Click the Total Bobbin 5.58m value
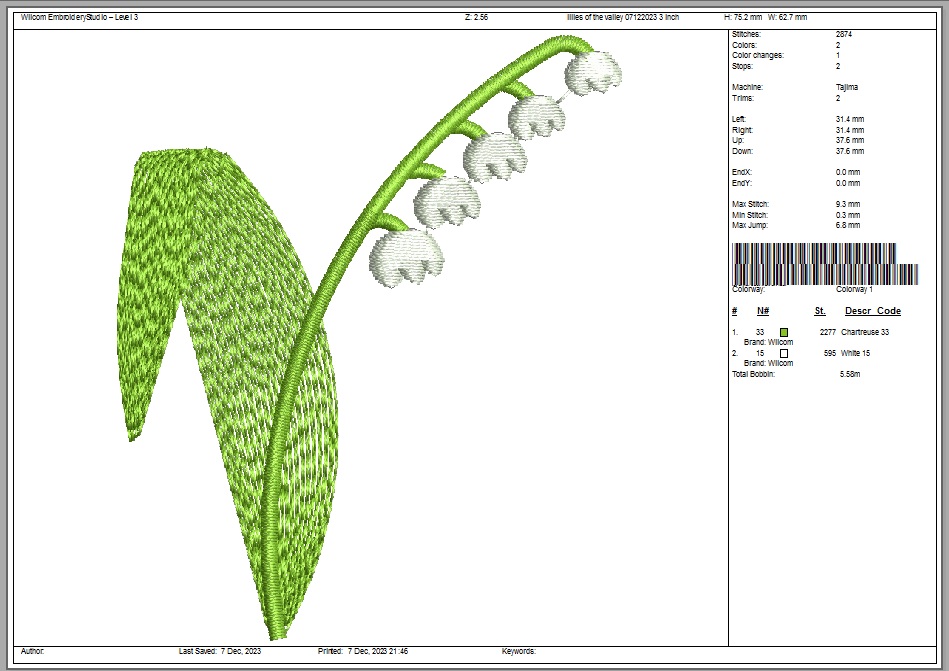The width and height of the screenshot is (949, 671). click(x=850, y=374)
